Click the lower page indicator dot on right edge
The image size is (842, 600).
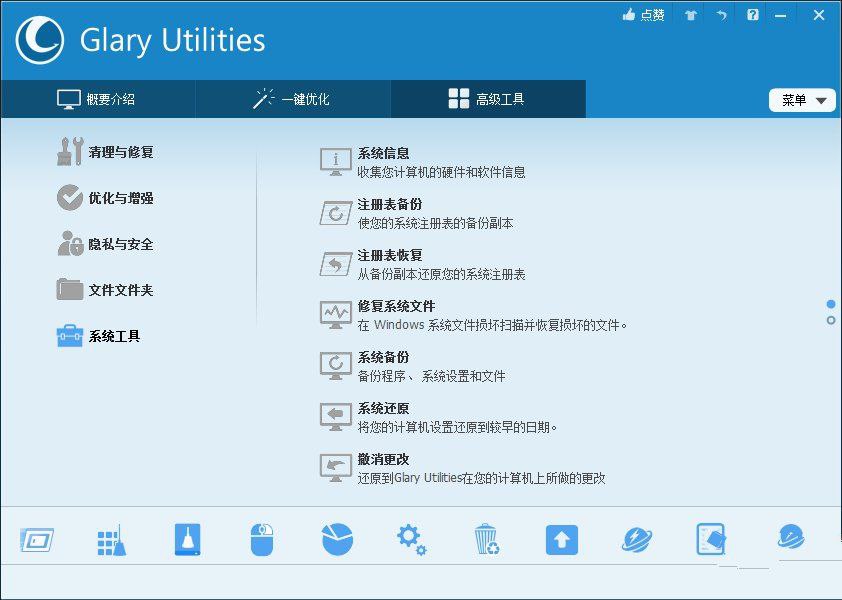tap(831, 321)
